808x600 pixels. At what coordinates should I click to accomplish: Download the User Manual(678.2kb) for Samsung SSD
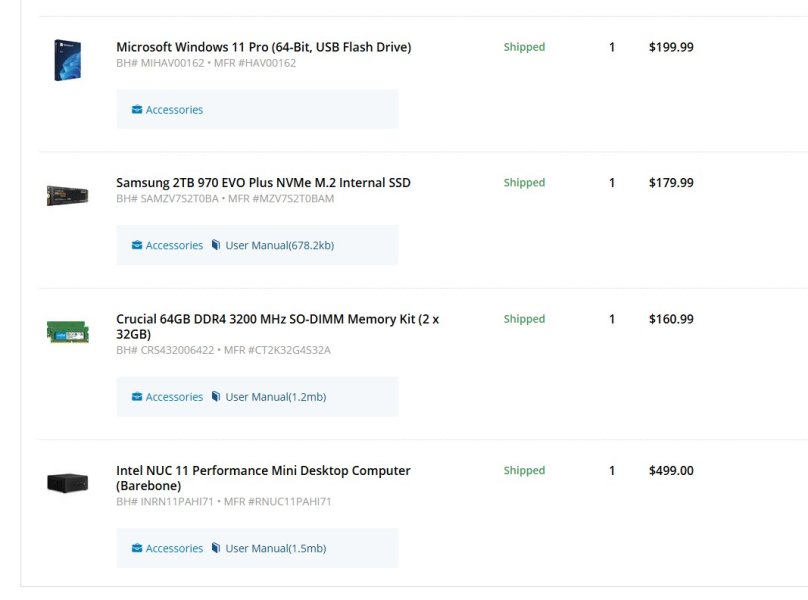click(x=280, y=245)
